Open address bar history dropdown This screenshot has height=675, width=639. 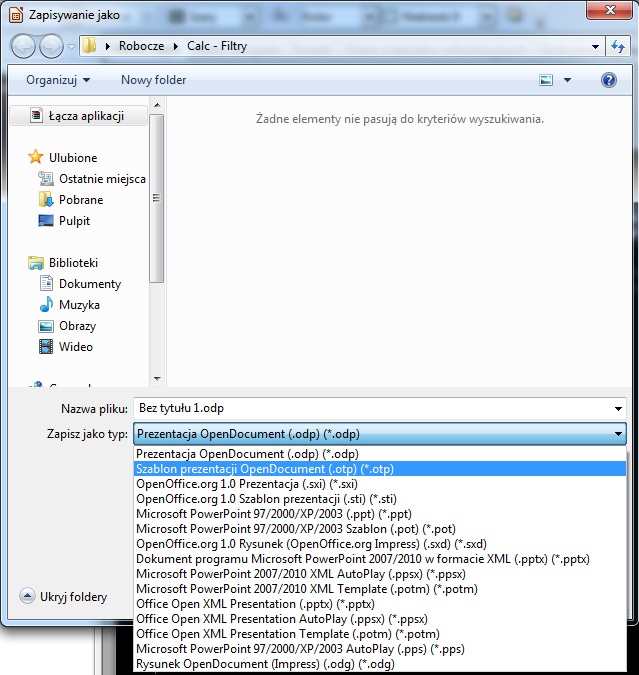595,46
